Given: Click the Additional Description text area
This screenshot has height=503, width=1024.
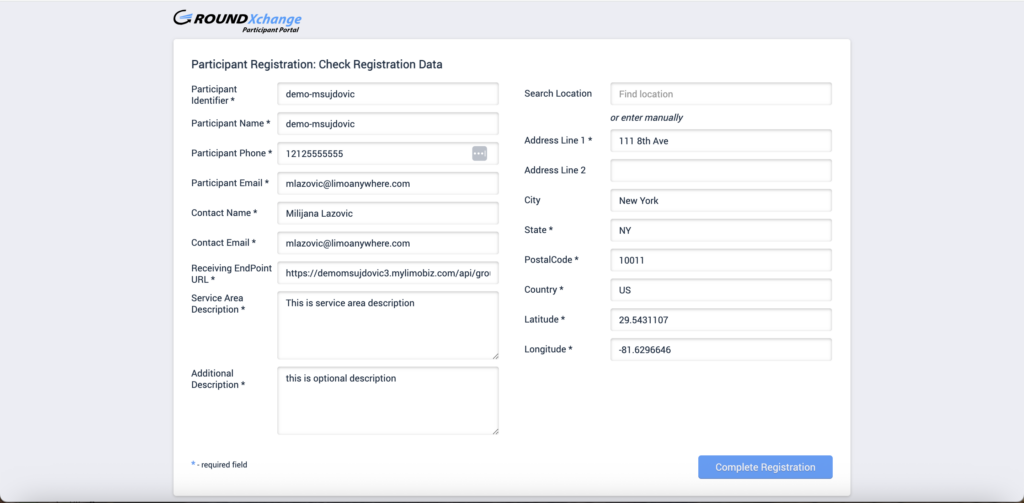Looking at the screenshot, I should point(387,400).
